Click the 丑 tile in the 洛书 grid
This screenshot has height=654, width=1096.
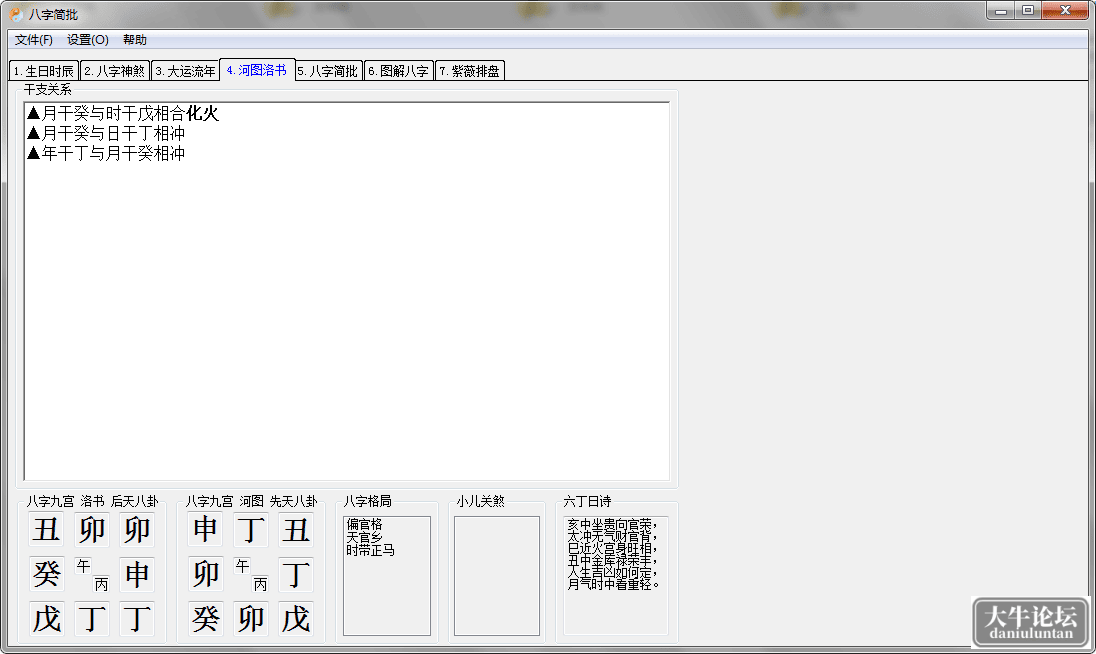[47, 529]
